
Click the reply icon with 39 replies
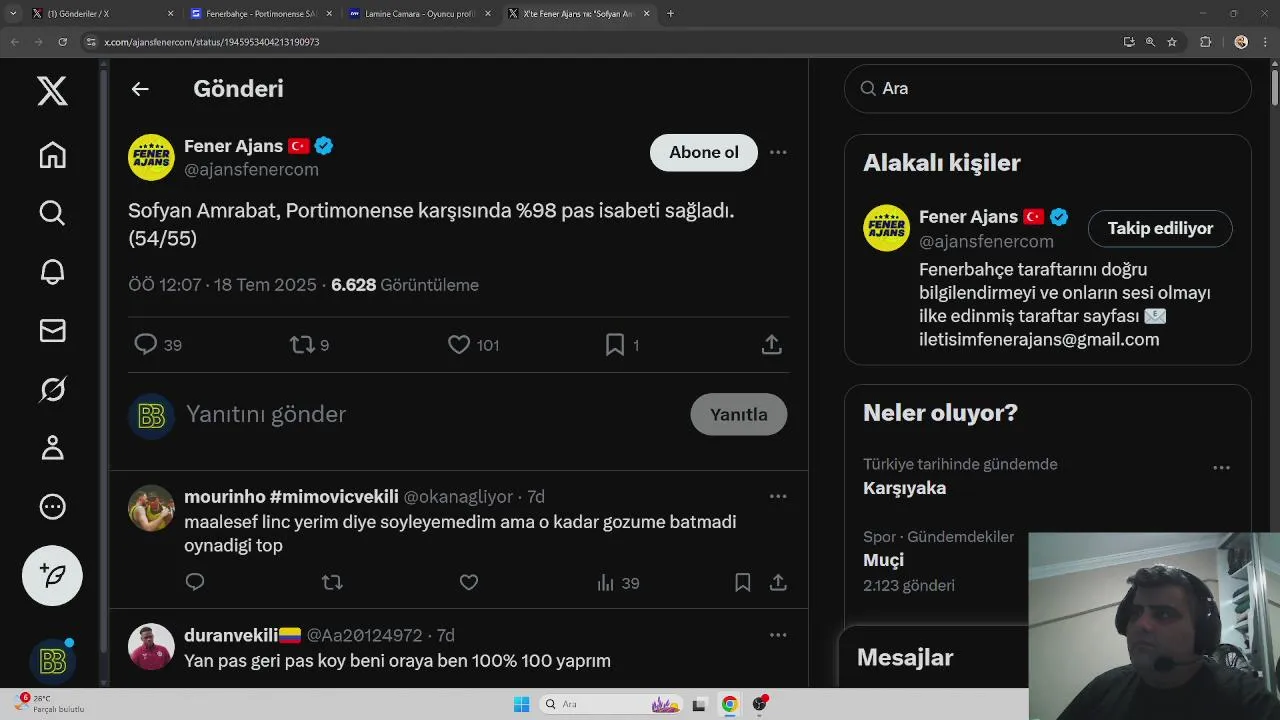146,344
